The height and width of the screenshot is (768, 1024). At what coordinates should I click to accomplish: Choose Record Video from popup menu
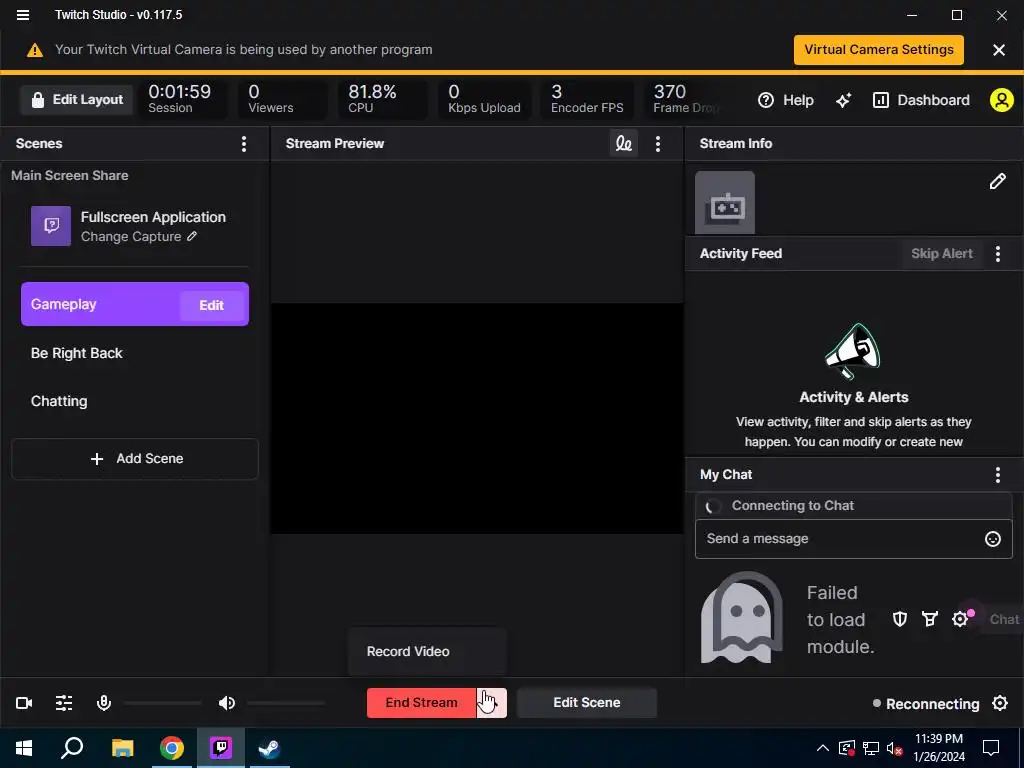coord(427,651)
